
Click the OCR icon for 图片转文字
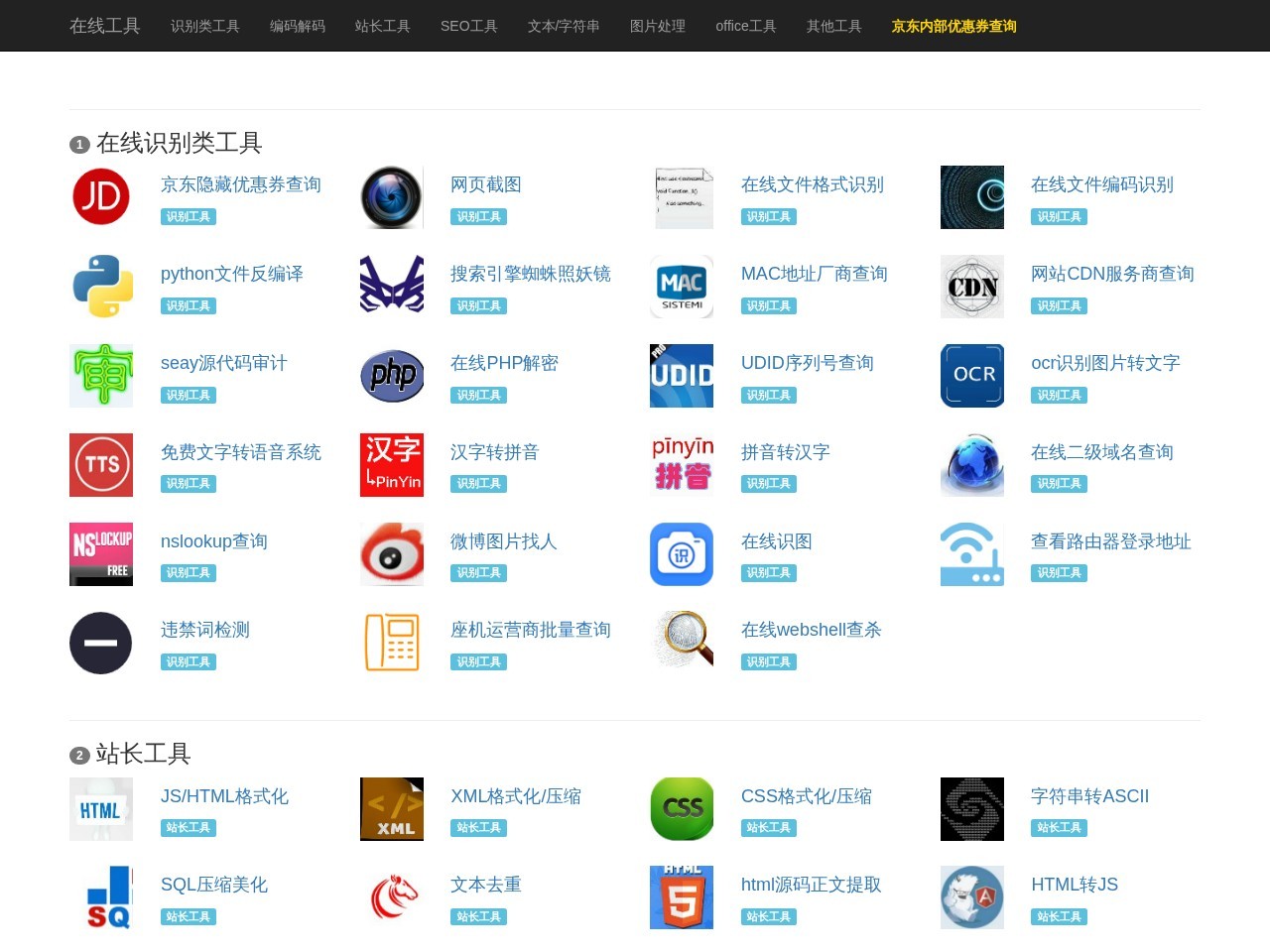[x=971, y=375]
